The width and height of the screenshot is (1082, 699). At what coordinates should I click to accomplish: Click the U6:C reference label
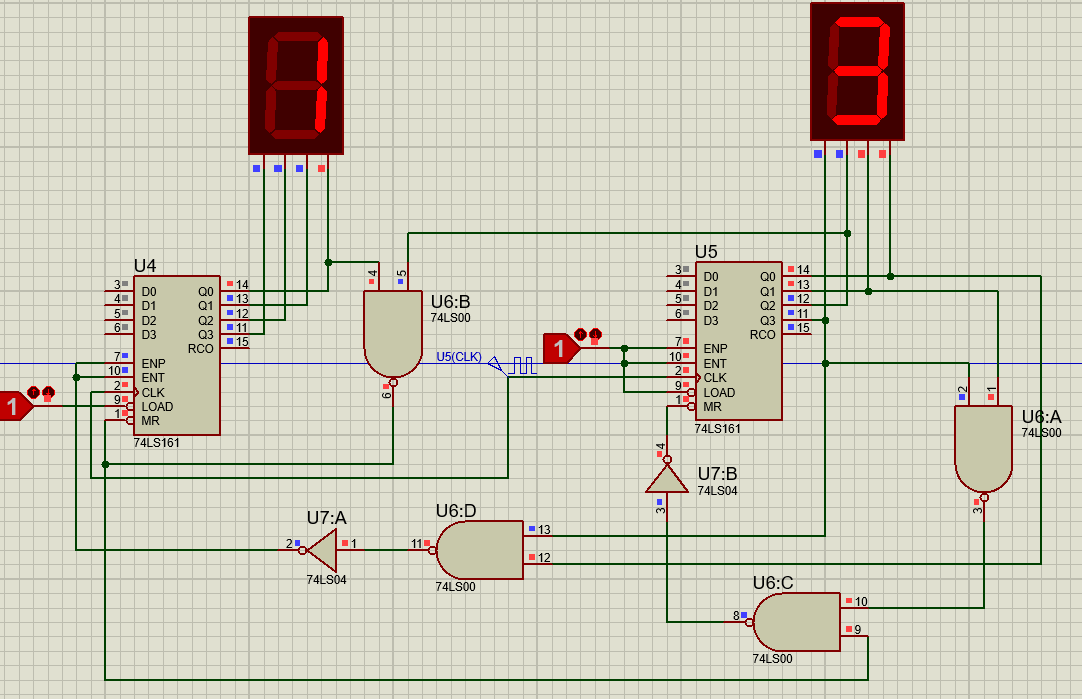pyautogui.click(x=773, y=583)
